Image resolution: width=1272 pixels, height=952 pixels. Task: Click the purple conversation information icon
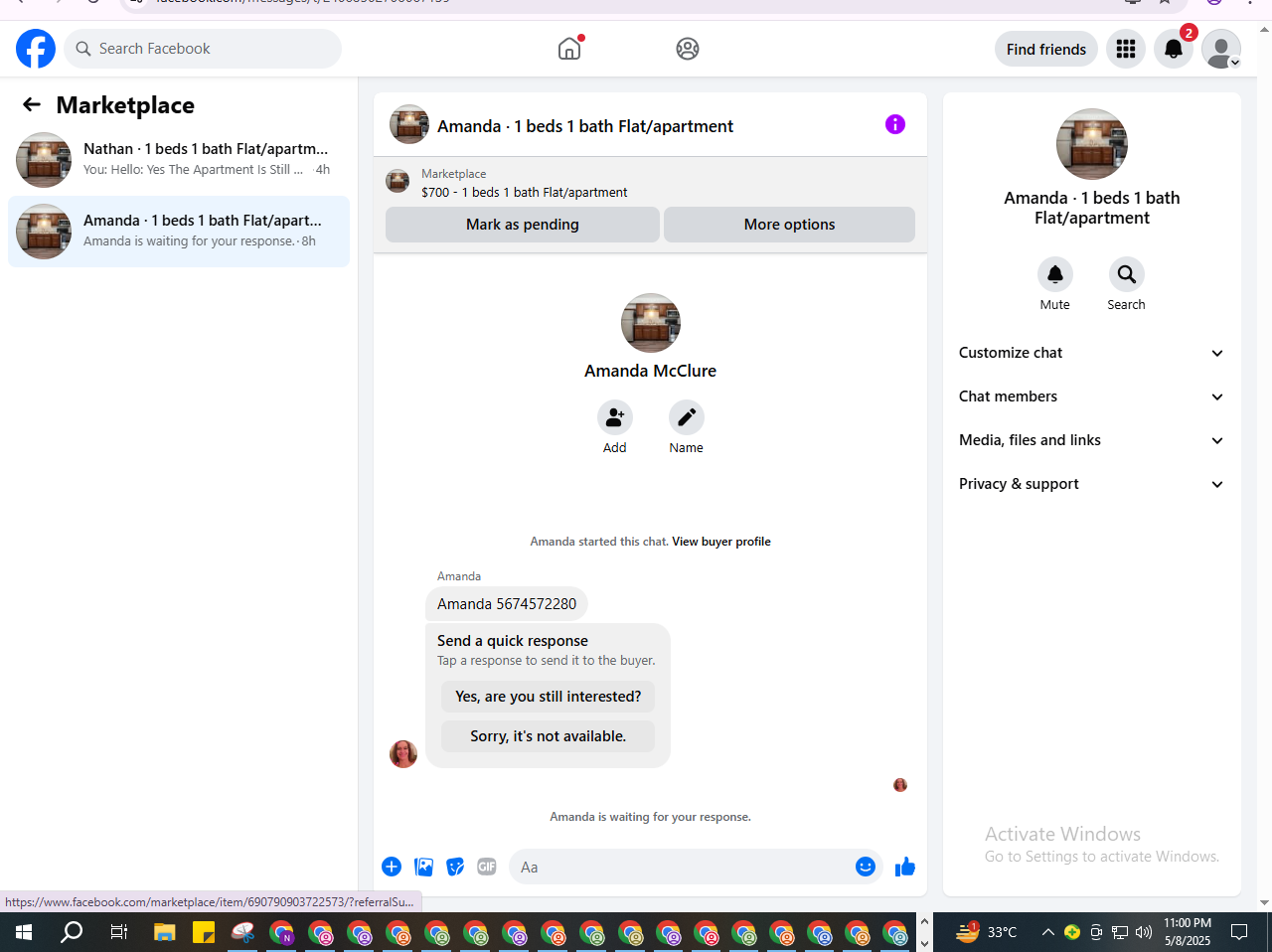(895, 124)
